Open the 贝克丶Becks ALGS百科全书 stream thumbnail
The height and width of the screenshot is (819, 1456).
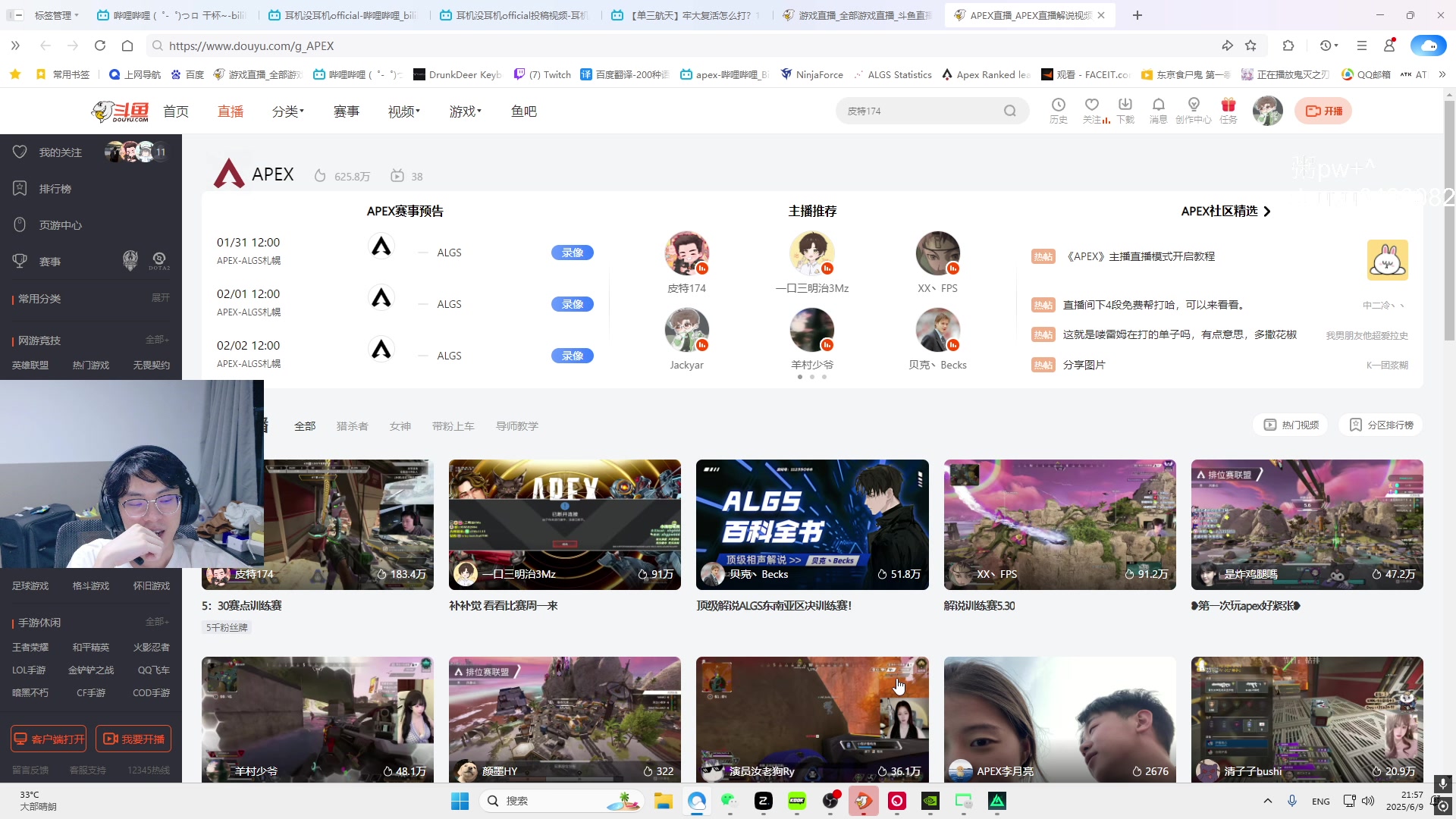click(812, 524)
